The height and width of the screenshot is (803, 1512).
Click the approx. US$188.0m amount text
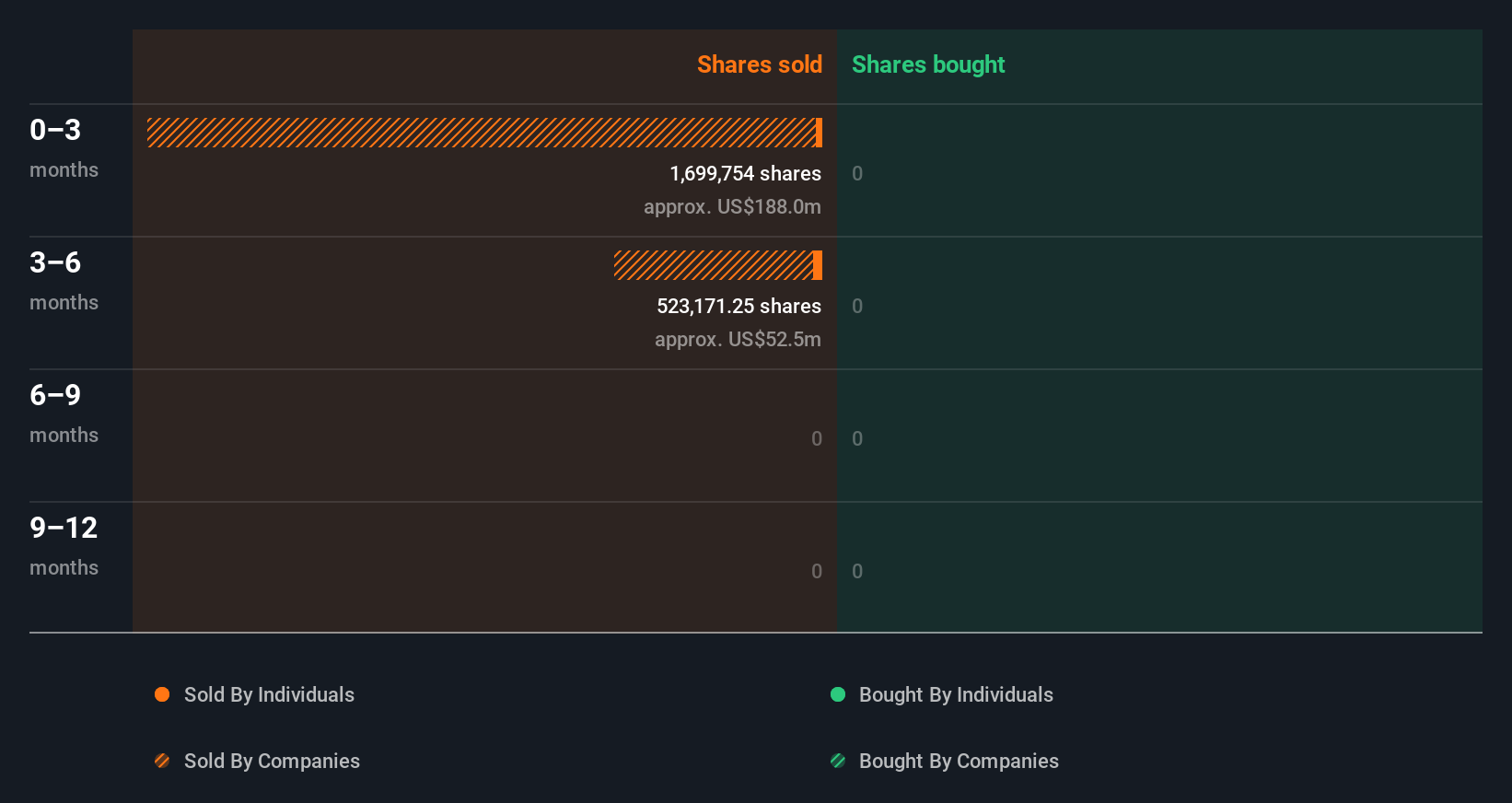[732, 206]
